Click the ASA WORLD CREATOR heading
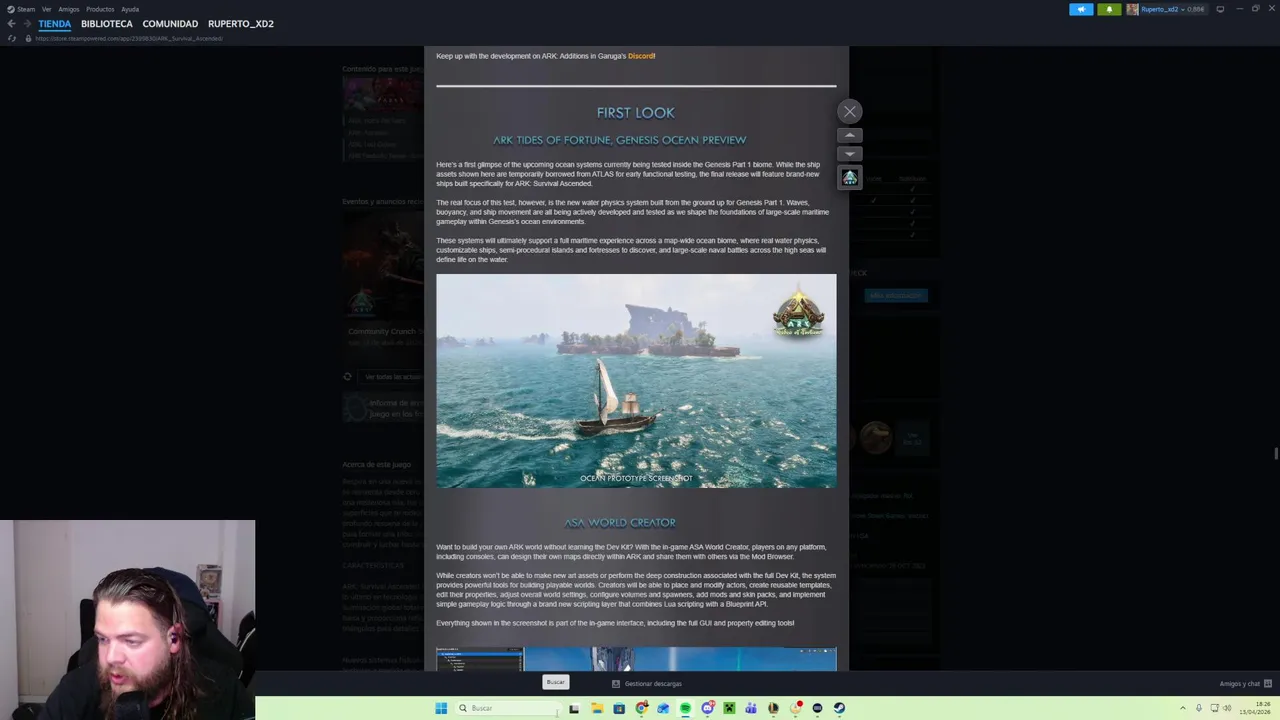Viewport: 1280px width, 720px height. pos(620,522)
